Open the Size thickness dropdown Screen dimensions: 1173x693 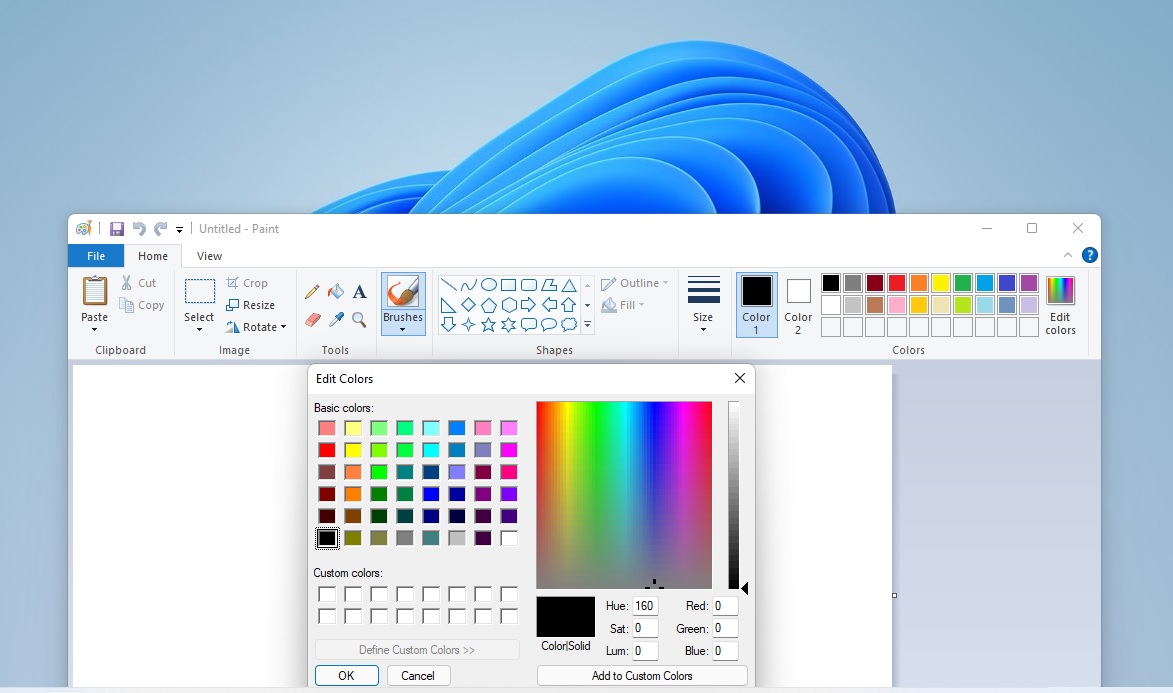pos(703,306)
